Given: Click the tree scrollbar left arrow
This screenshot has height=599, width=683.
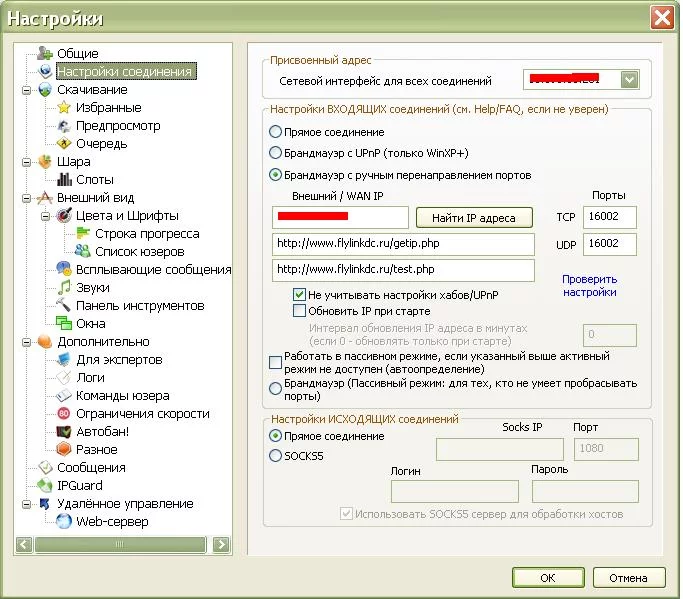Looking at the screenshot, I should tap(24, 544).
